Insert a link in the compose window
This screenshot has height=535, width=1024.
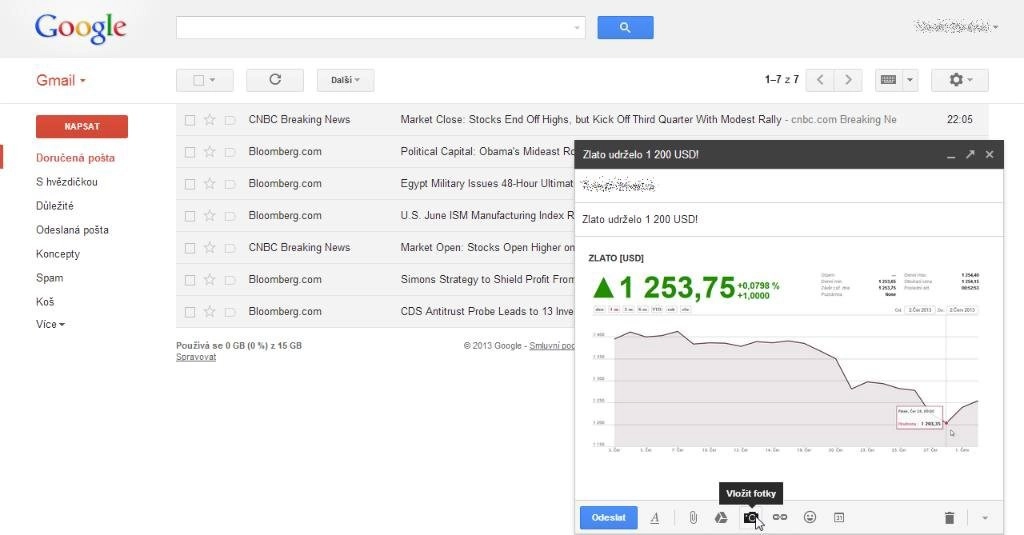pyautogui.click(x=780, y=517)
